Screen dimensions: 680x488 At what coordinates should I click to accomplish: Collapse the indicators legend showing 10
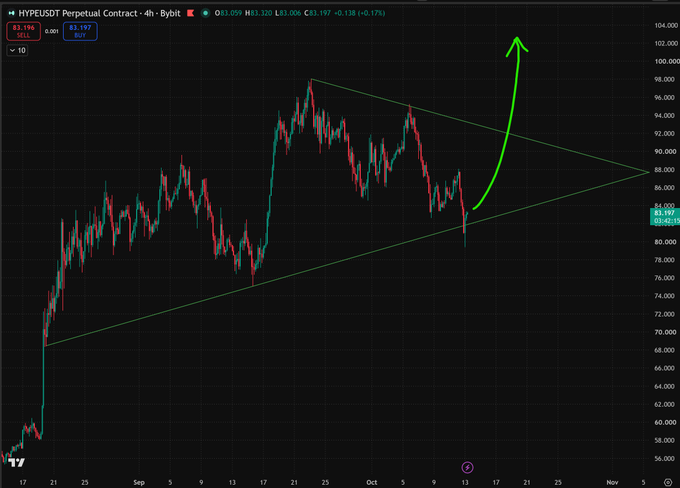tap(17, 50)
